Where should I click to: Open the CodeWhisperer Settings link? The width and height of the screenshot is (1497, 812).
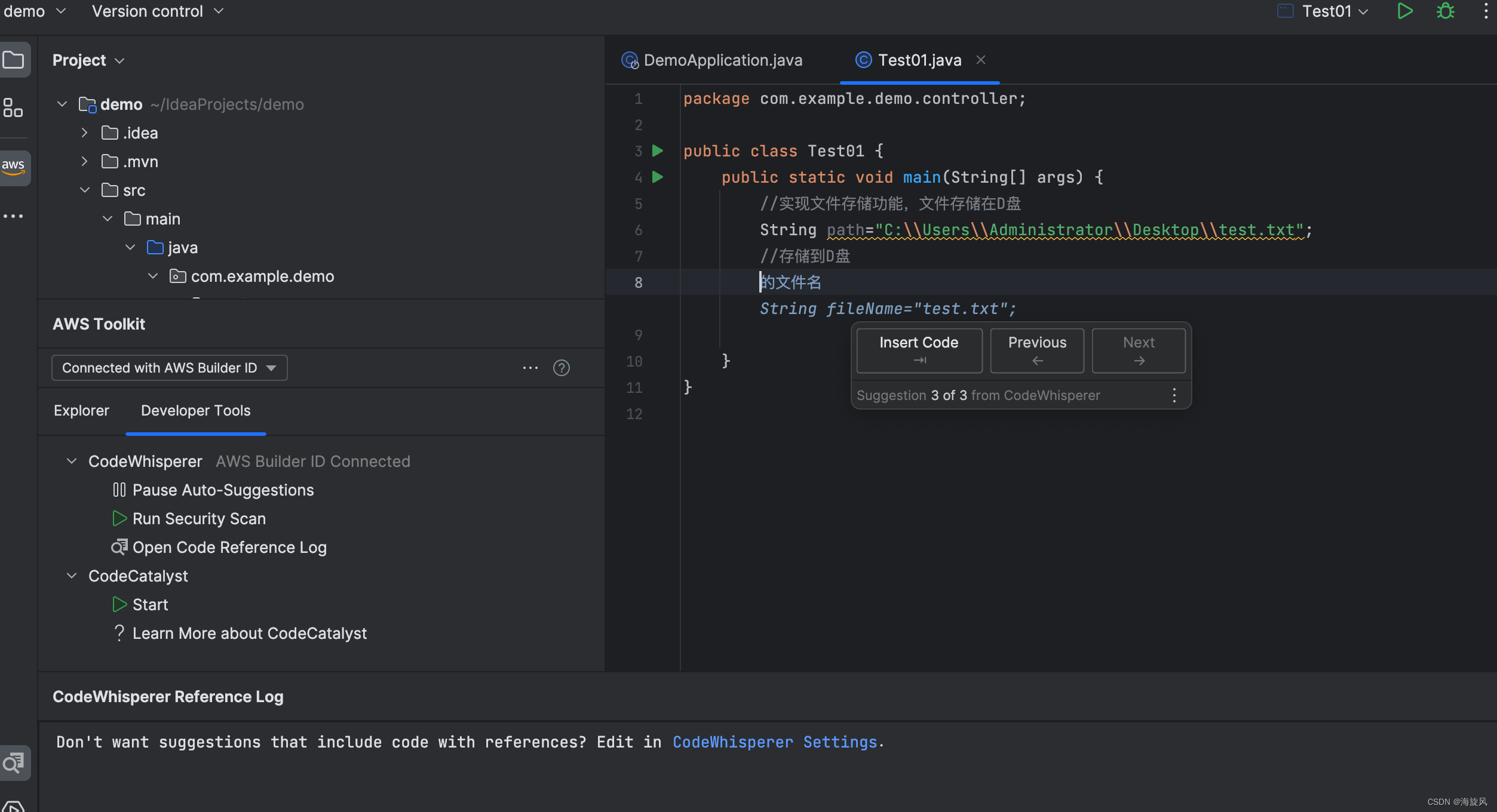click(x=775, y=742)
